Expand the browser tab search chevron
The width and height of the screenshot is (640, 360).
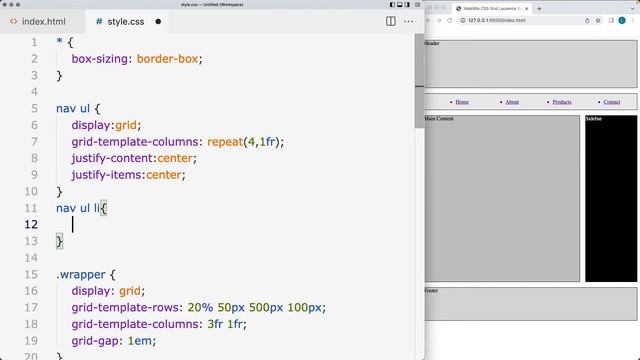633,8
